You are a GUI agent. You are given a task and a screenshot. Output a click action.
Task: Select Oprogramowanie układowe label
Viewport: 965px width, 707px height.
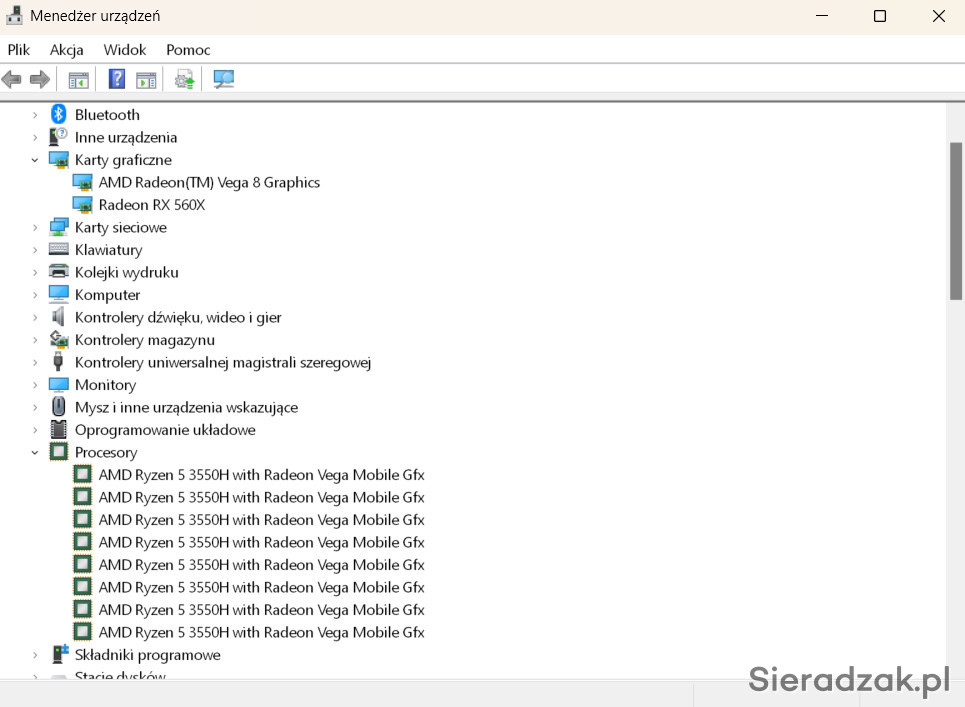click(165, 430)
